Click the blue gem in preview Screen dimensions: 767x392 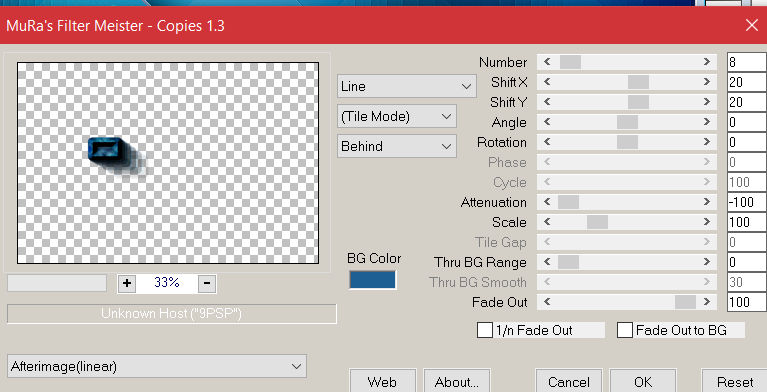point(105,148)
